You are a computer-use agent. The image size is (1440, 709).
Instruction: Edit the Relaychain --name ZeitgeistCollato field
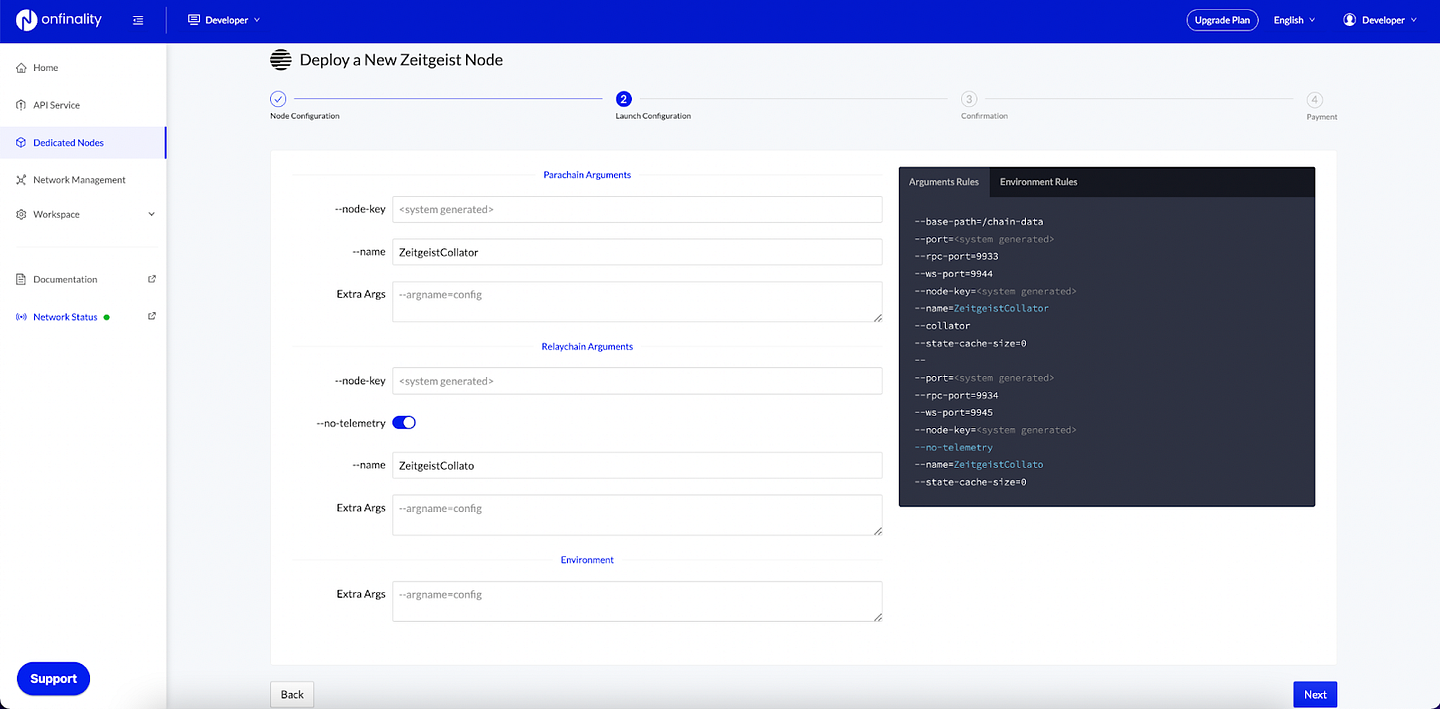coord(637,465)
